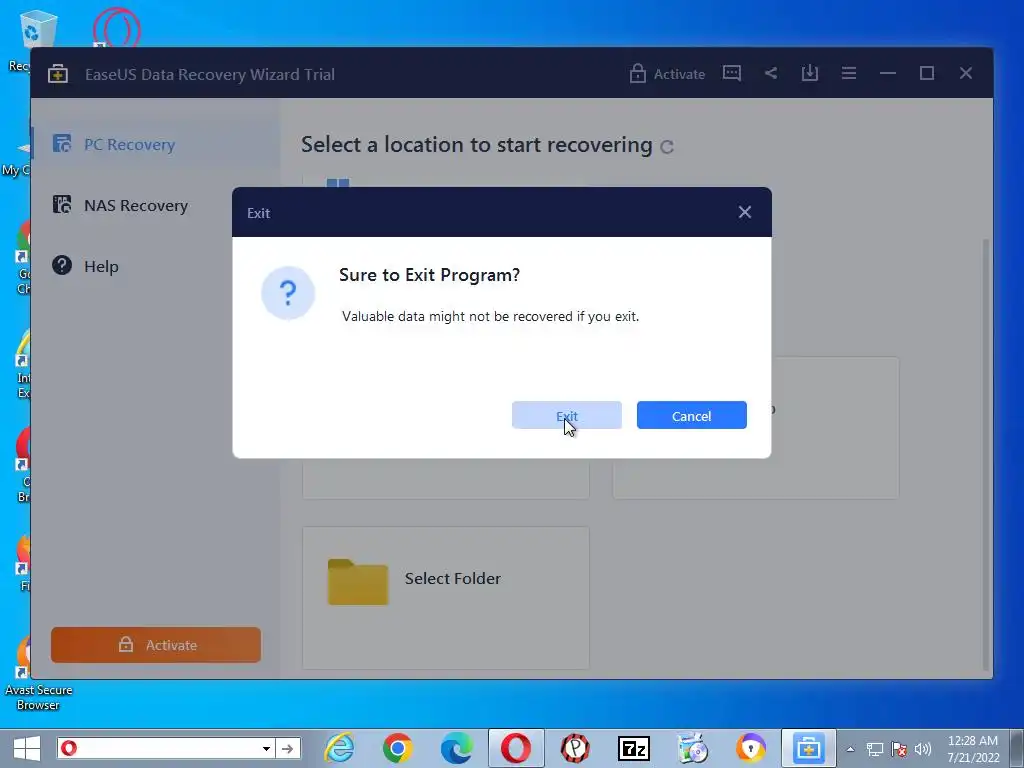Image resolution: width=1024 pixels, height=768 pixels.
Task: Click the Opera shortcut on the desktop
Action: (x=116, y=27)
